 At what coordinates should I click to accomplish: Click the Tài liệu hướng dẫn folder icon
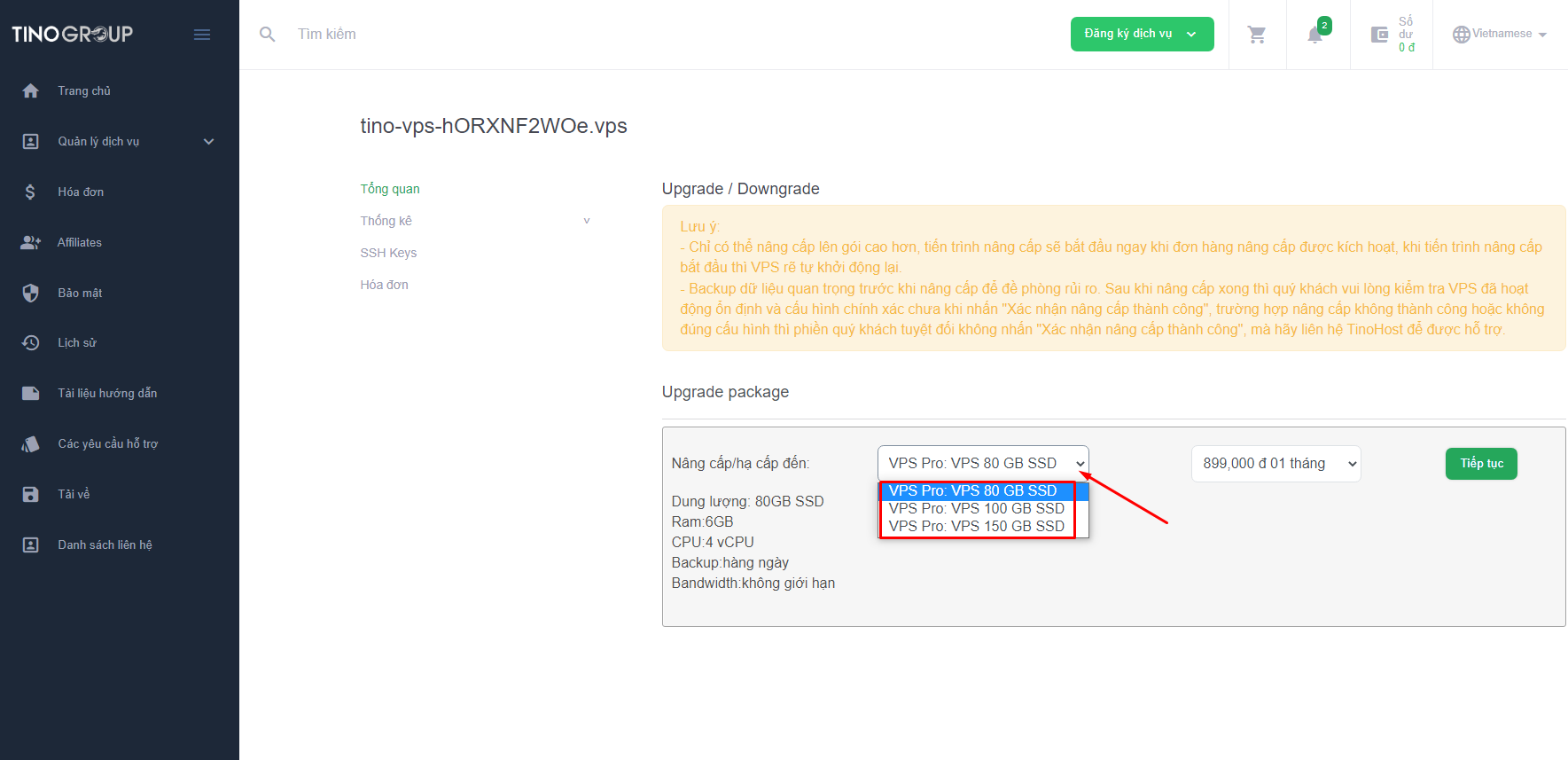point(30,393)
